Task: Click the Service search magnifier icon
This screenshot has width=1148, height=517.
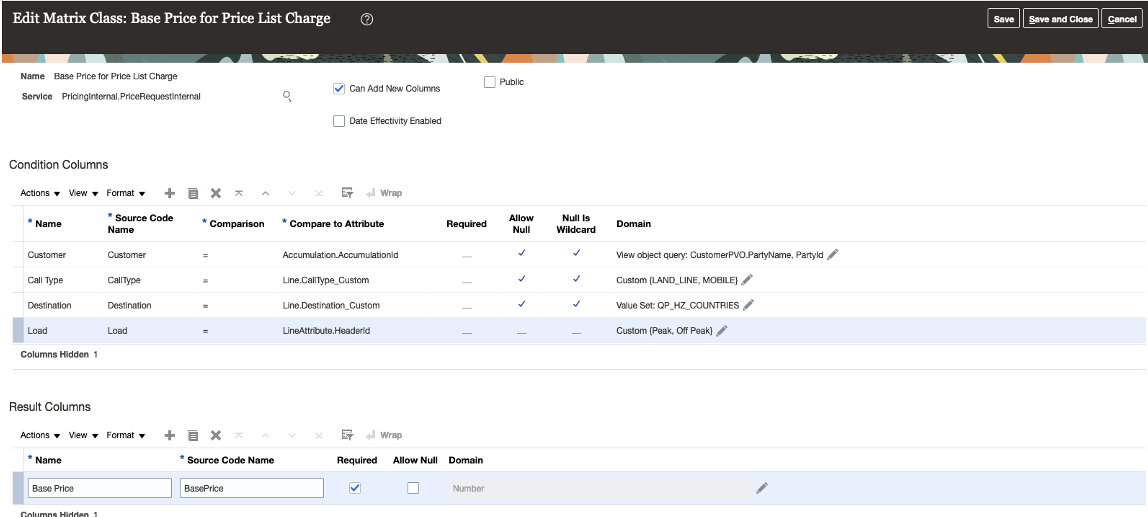Action: click(287, 96)
